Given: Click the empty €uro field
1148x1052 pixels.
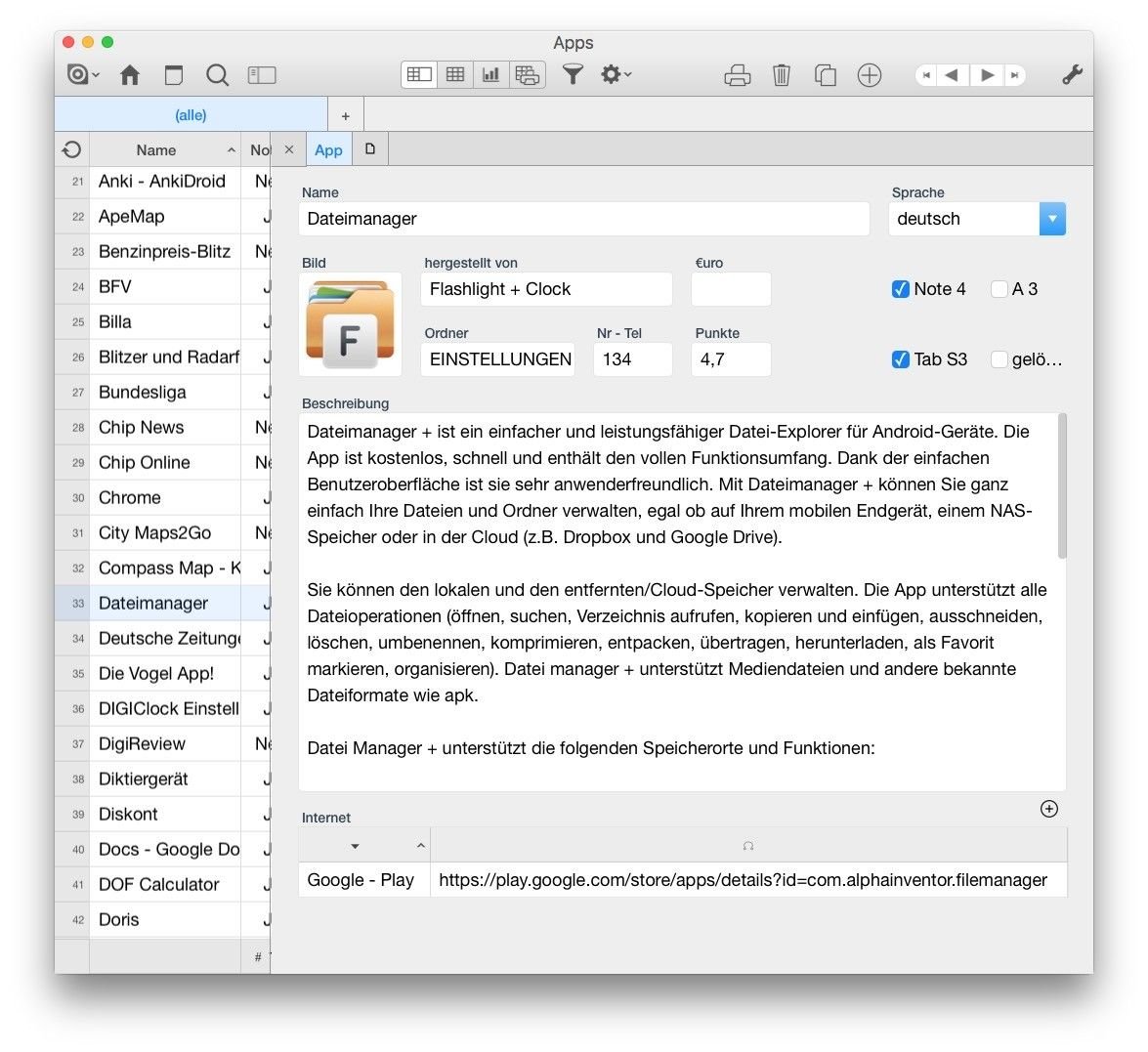Looking at the screenshot, I should 731,289.
